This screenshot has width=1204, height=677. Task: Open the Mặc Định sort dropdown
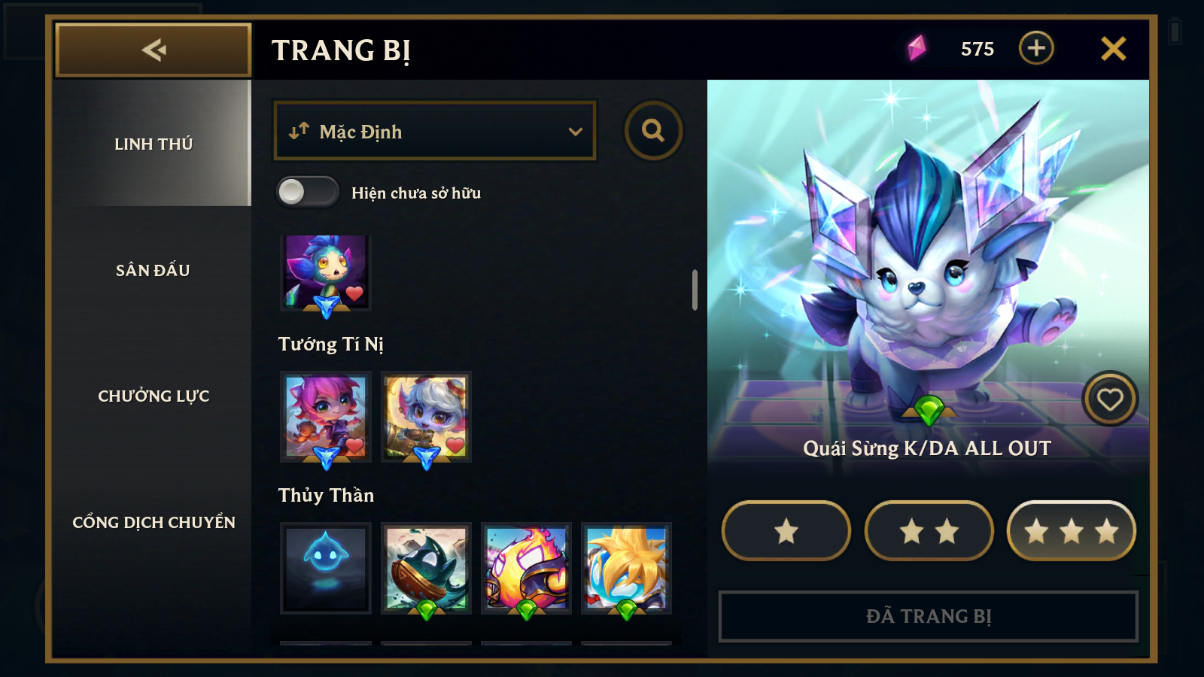click(x=435, y=131)
